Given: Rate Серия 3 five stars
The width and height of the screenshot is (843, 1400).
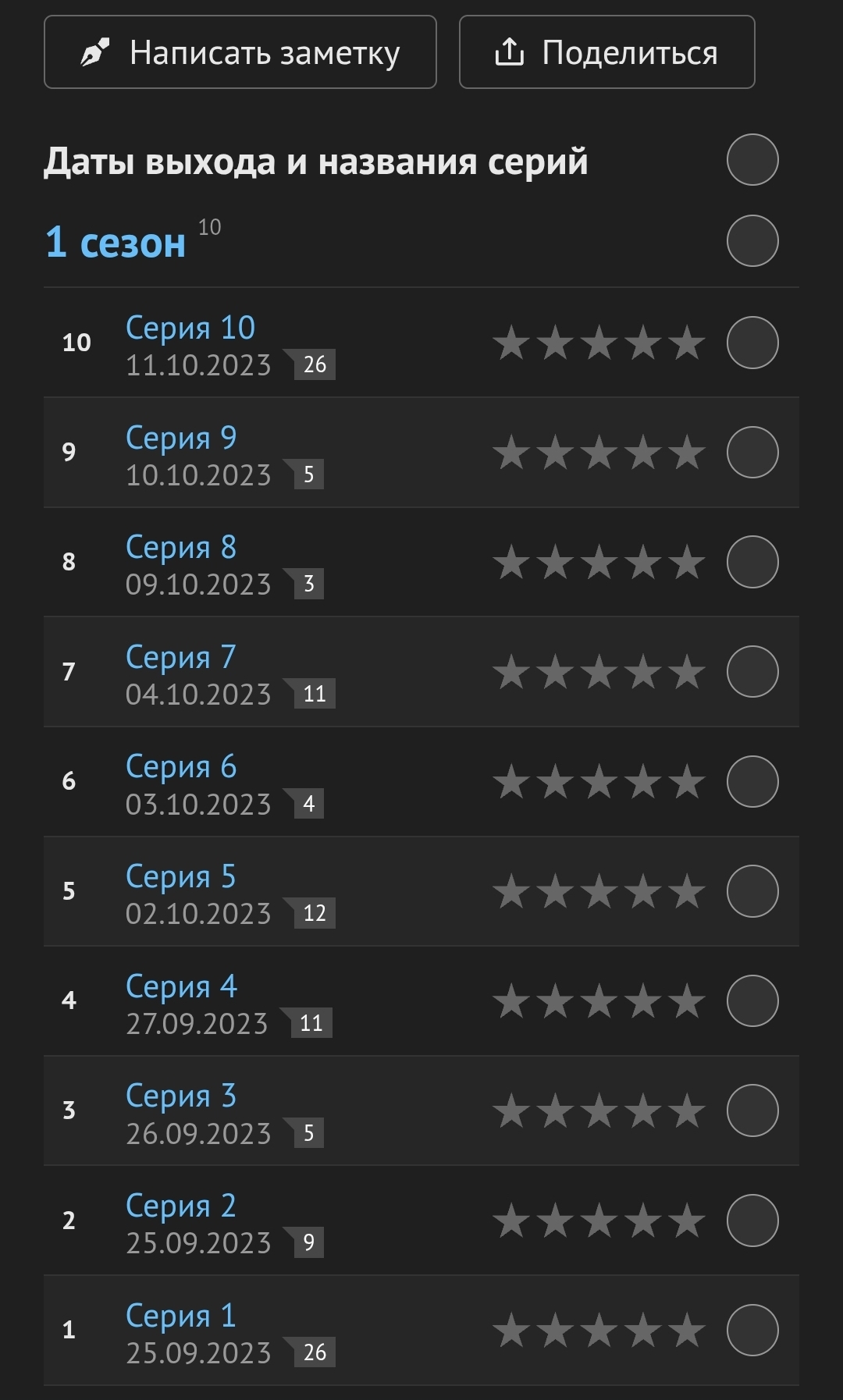Looking at the screenshot, I should [x=688, y=1110].
